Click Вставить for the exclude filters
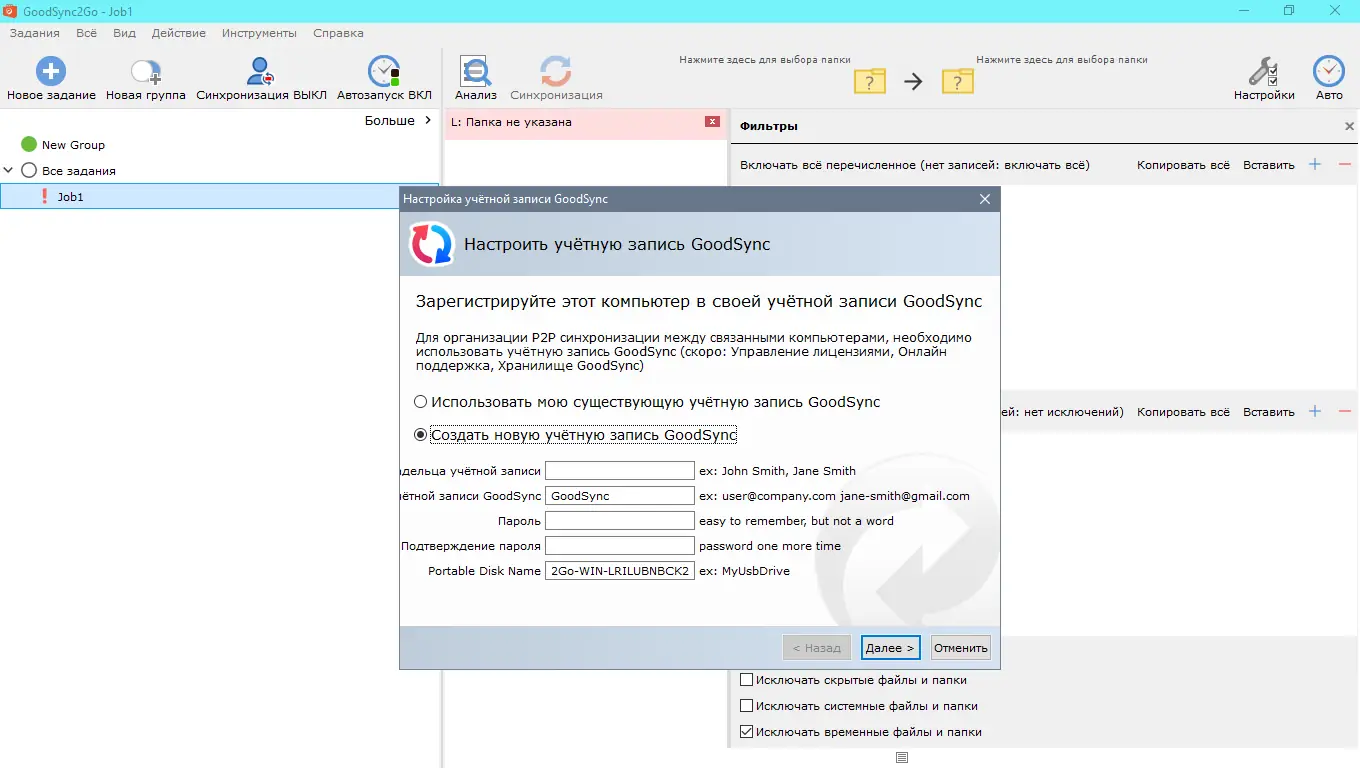The height and width of the screenshot is (768, 1360). point(1269,412)
